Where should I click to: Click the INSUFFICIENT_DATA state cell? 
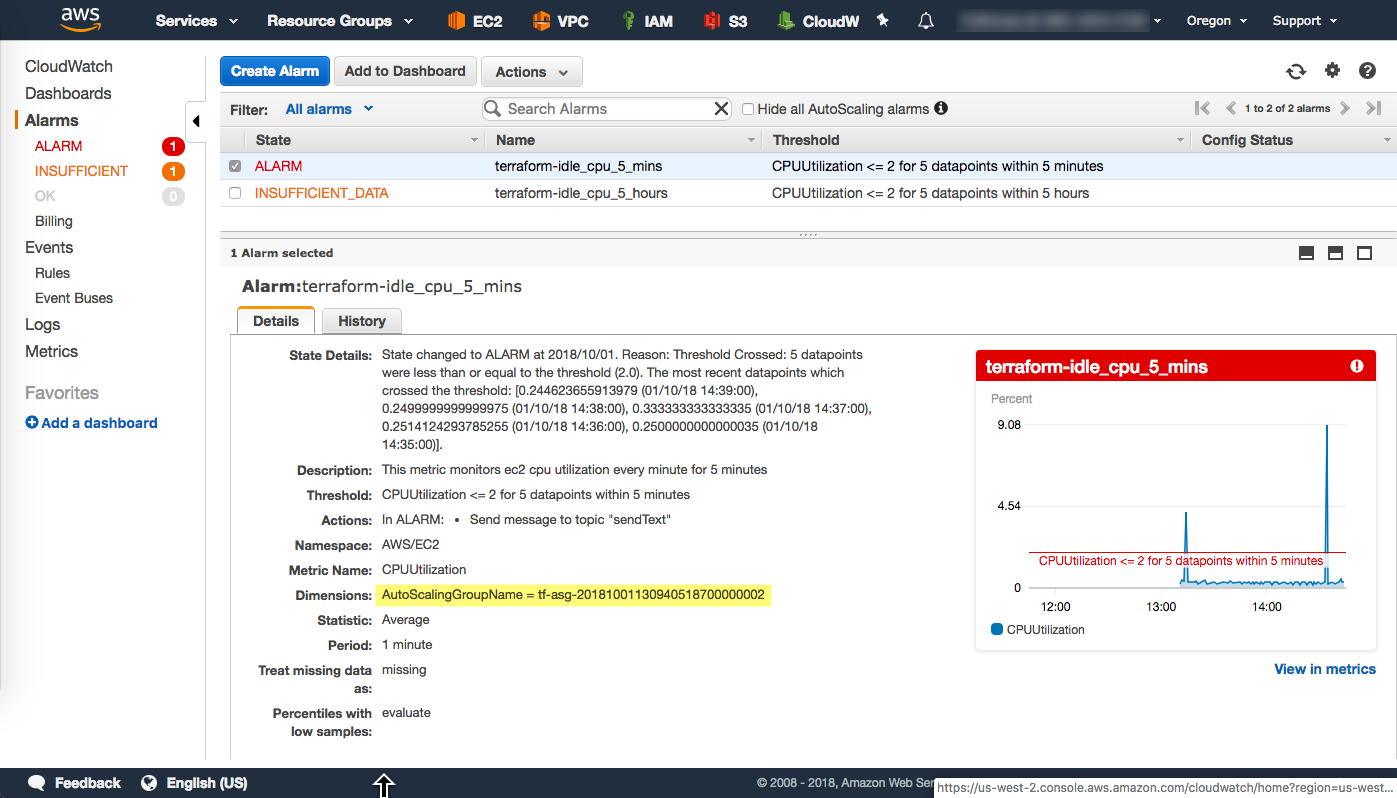click(321, 193)
